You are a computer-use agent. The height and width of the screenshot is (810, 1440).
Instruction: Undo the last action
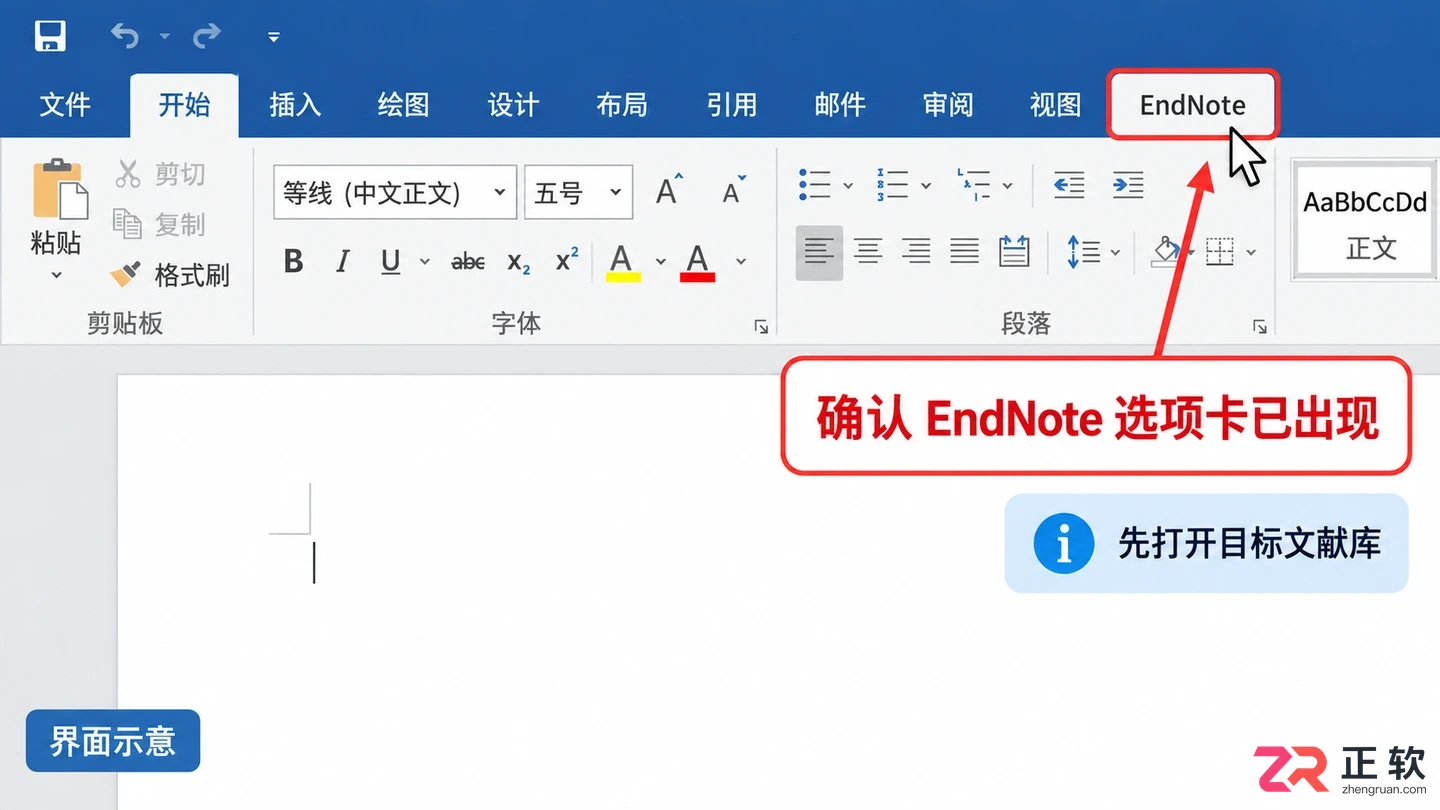point(125,37)
